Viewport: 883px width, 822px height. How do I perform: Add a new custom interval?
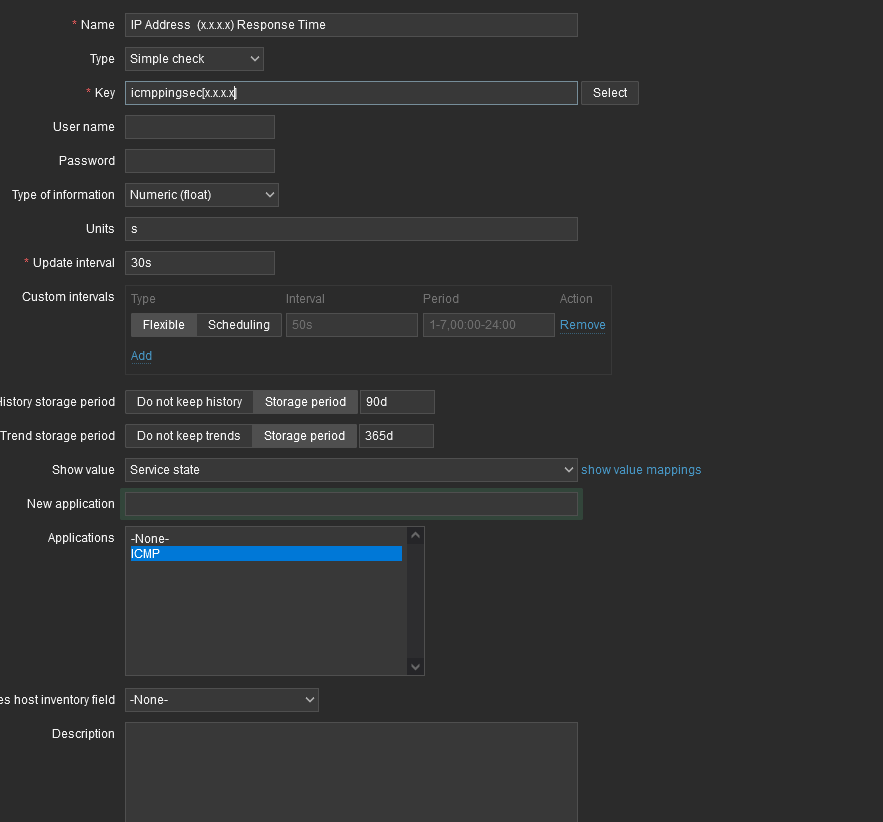coord(141,356)
